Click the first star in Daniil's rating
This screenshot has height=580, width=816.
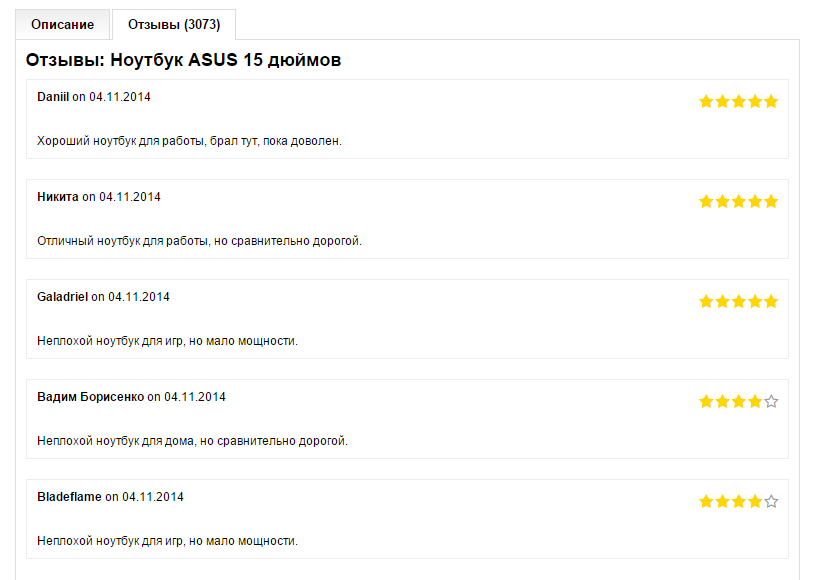[x=706, y=101]
